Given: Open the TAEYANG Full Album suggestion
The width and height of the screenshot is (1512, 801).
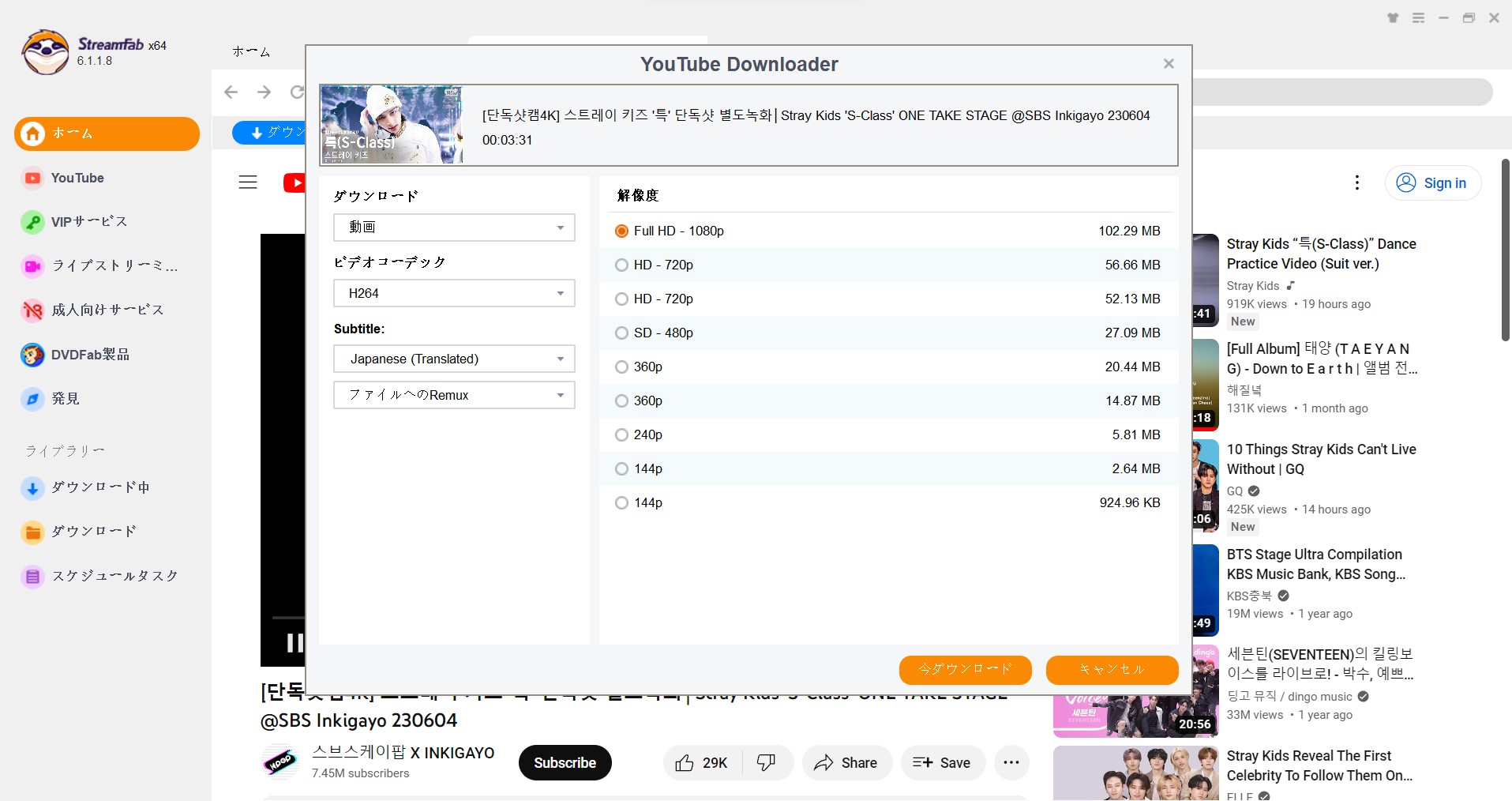Looking at the screenshot, I should pyautogui.click(x=1322, y=359).
